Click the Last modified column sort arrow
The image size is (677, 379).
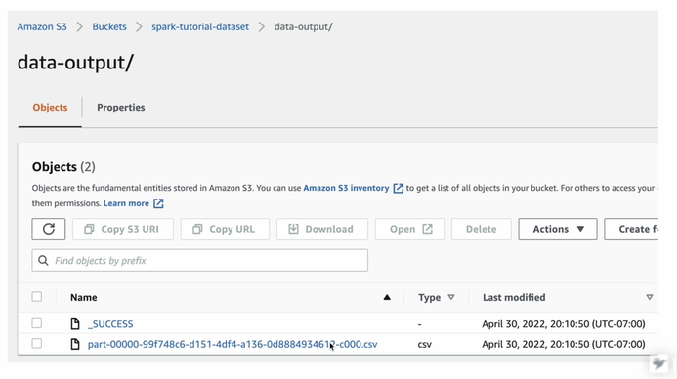pos(649,297)
